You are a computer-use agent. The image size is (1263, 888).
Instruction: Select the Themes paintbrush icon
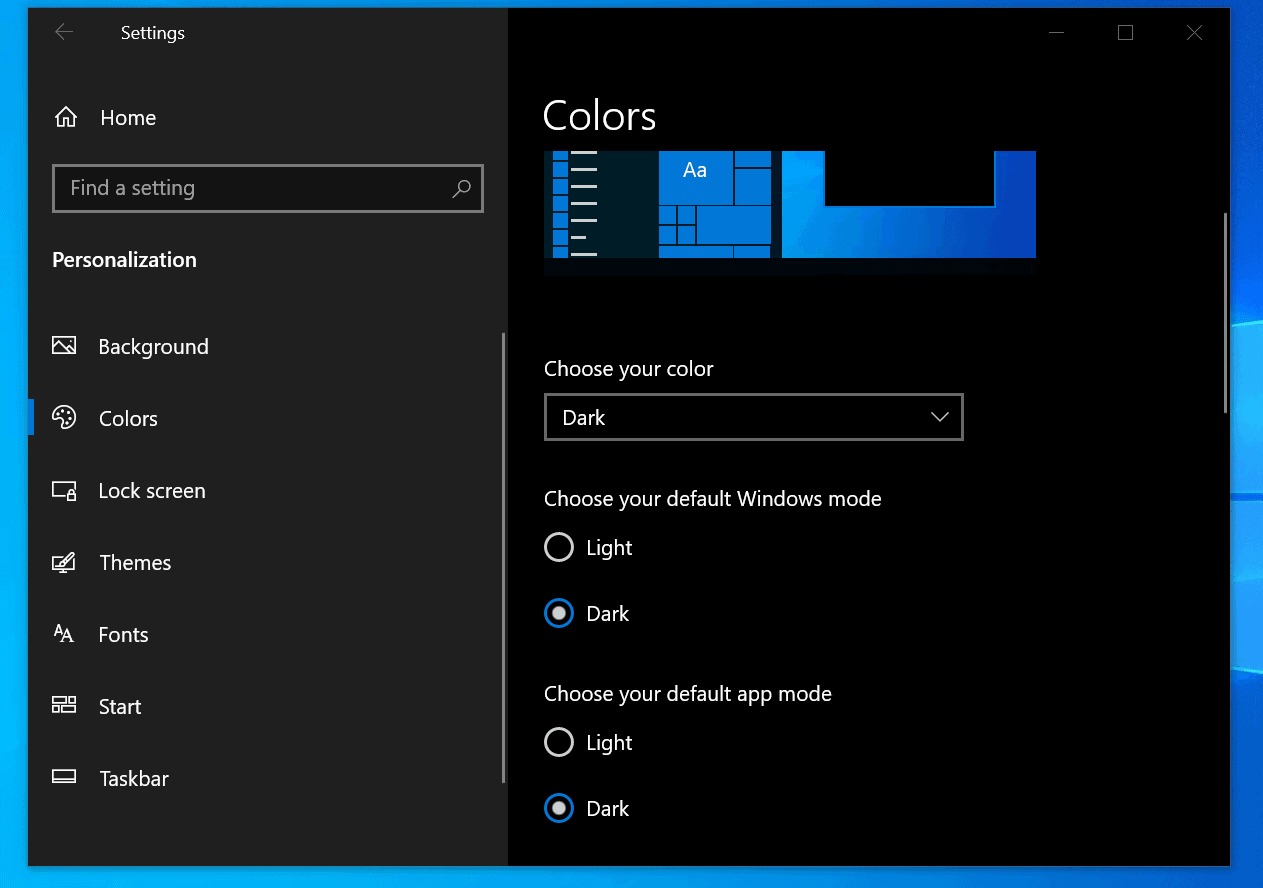(64, 562)
